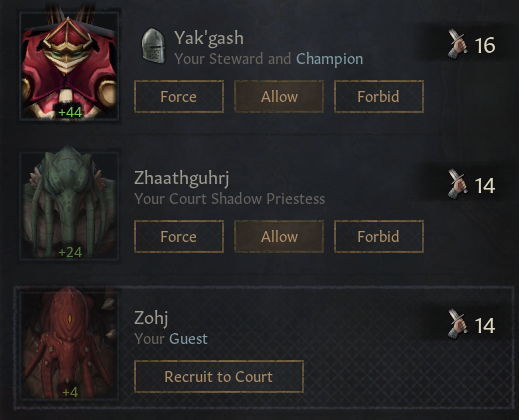Click the knight helmet icon beside Yak'gash
The height and width of the screenshot is (420, 519).
tap(153, 46)
